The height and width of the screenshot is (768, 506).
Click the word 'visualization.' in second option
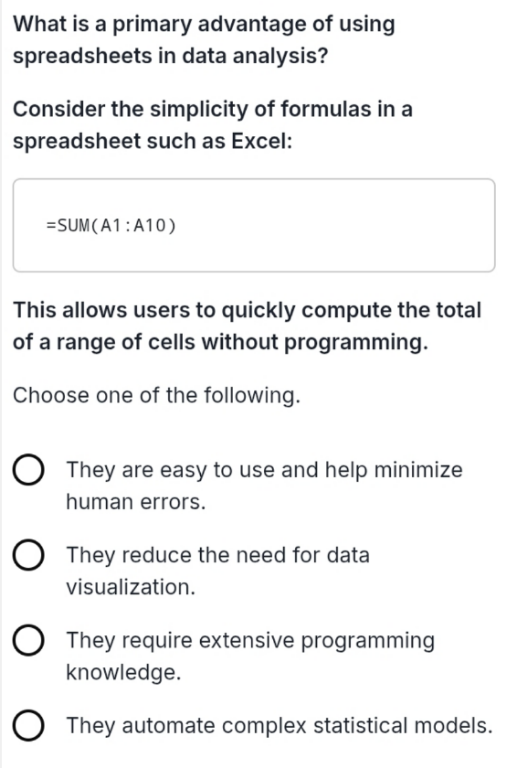click(130, 587)
